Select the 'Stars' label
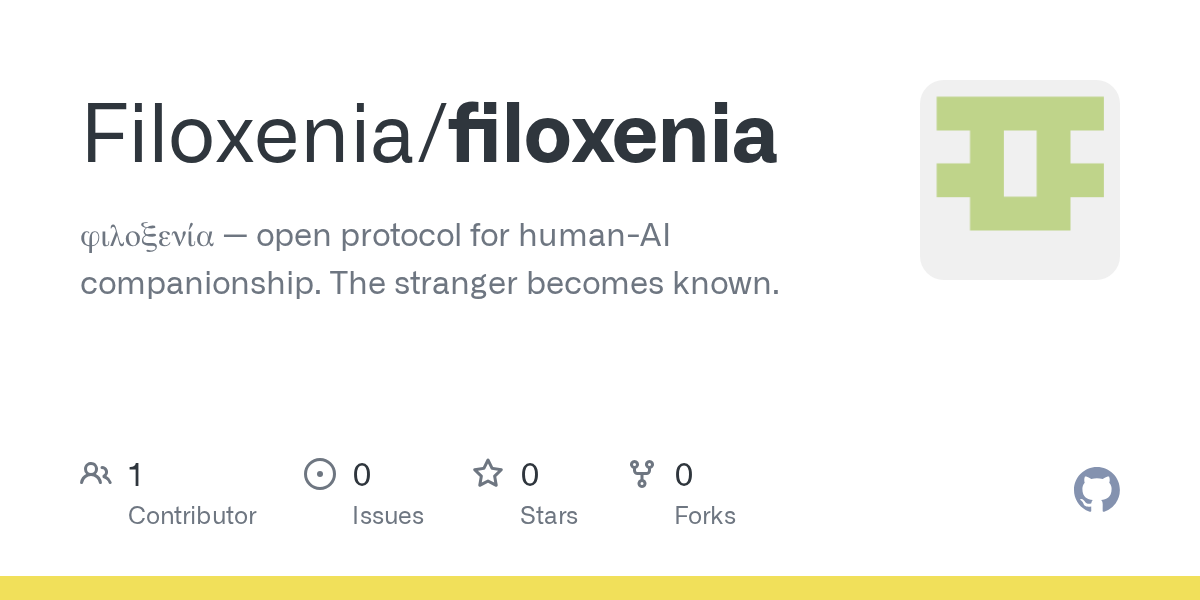Viewport: 1200px width, 600px height. tap(549, 516)
